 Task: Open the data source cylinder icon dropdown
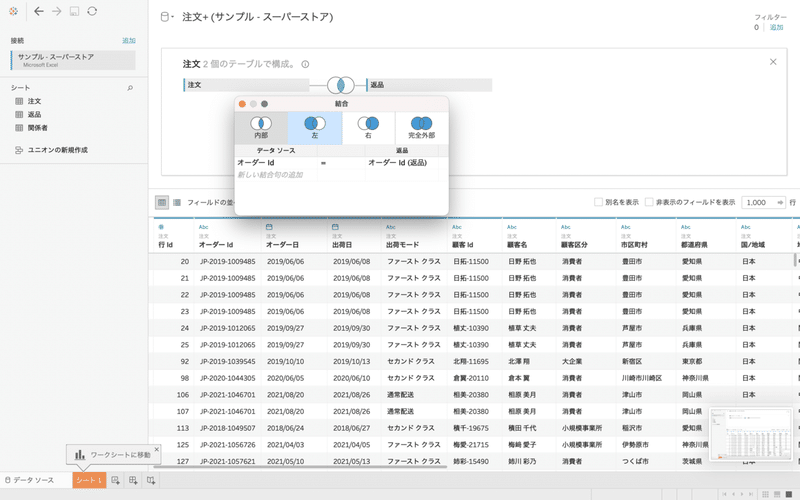point(166,17)
